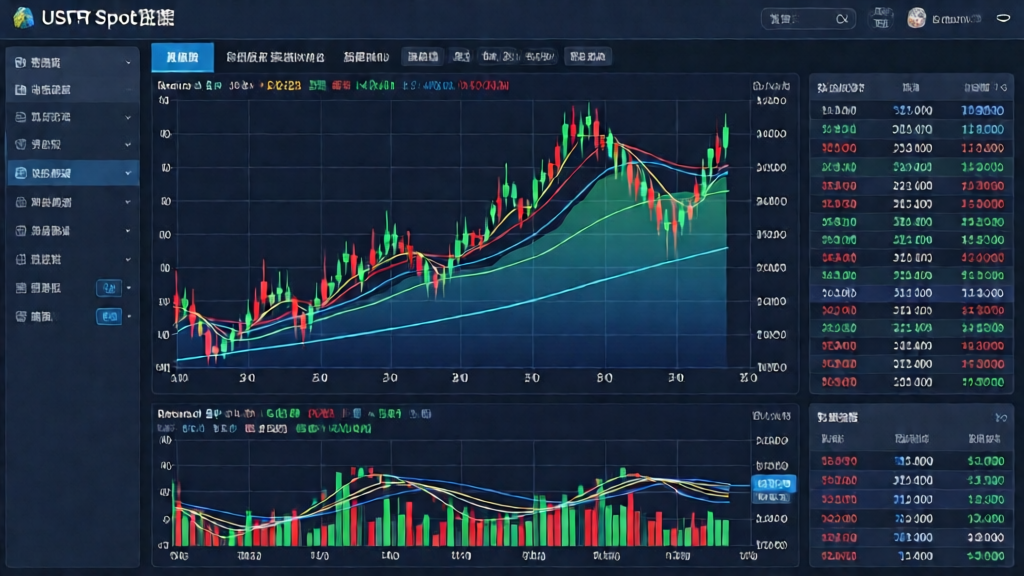Click the icon of the sixth sidebar item
Screen dimensions: 1024x576
[20, 202]
